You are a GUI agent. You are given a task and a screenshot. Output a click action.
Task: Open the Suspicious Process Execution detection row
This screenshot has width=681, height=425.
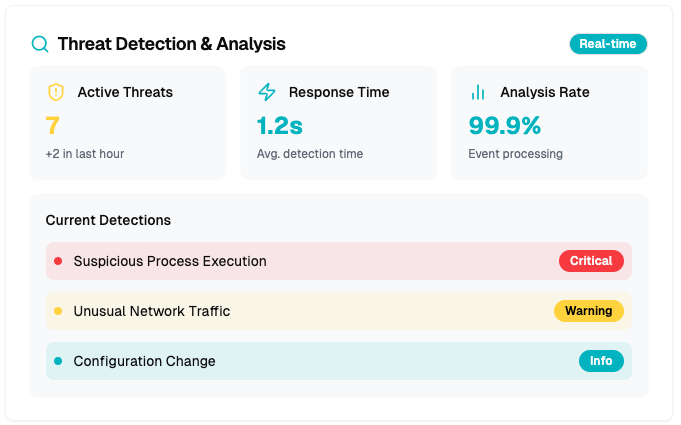point(300,261)
